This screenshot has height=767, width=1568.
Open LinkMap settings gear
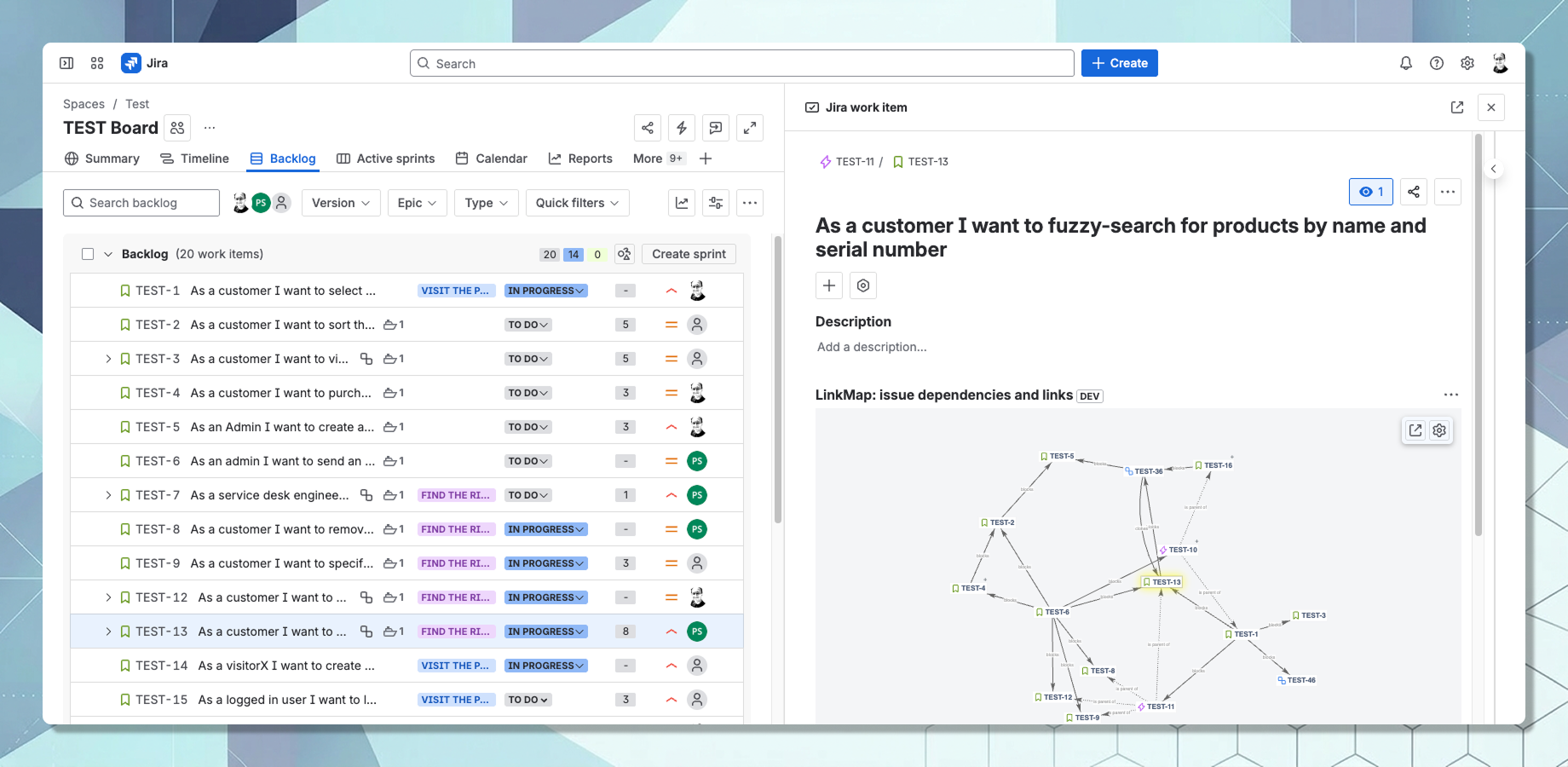coord(1439,430)
